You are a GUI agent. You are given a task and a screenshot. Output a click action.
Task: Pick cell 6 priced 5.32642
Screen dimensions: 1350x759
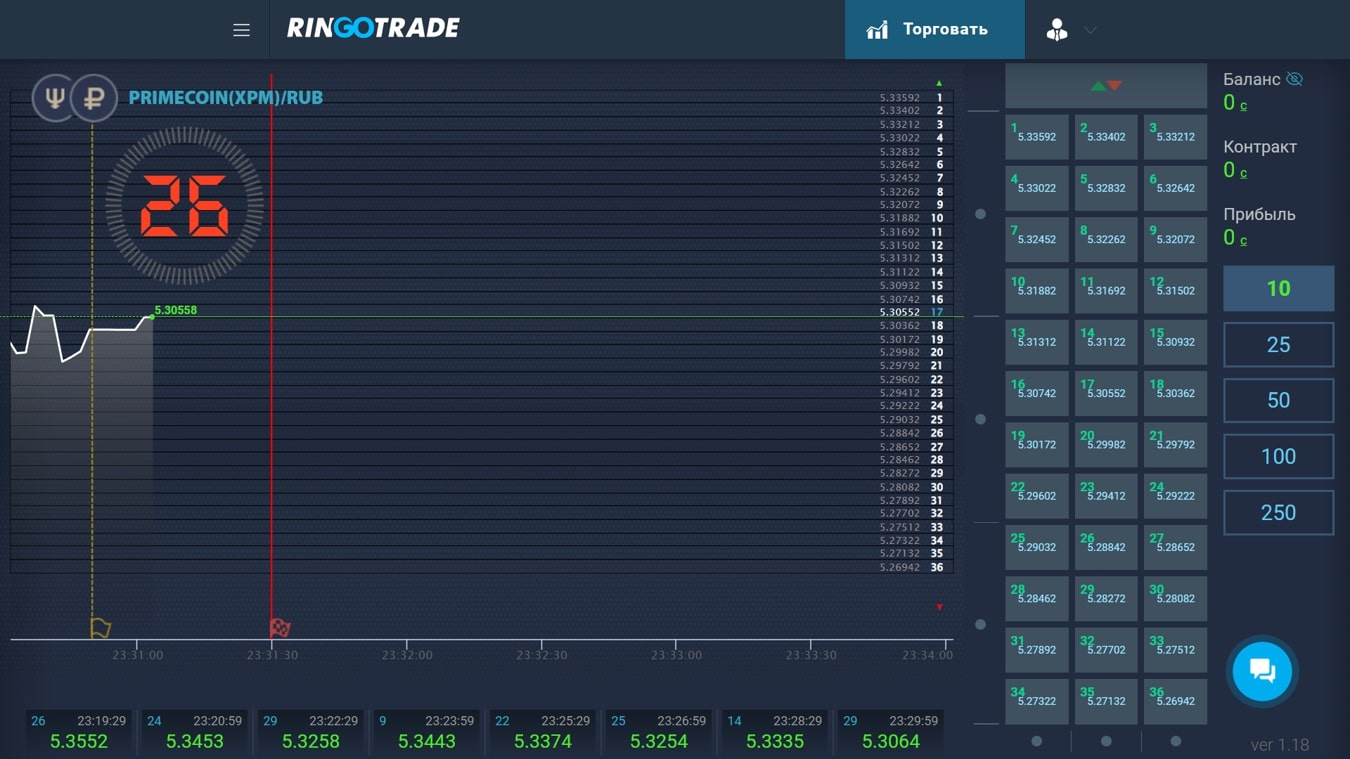tap(1175, 188)
